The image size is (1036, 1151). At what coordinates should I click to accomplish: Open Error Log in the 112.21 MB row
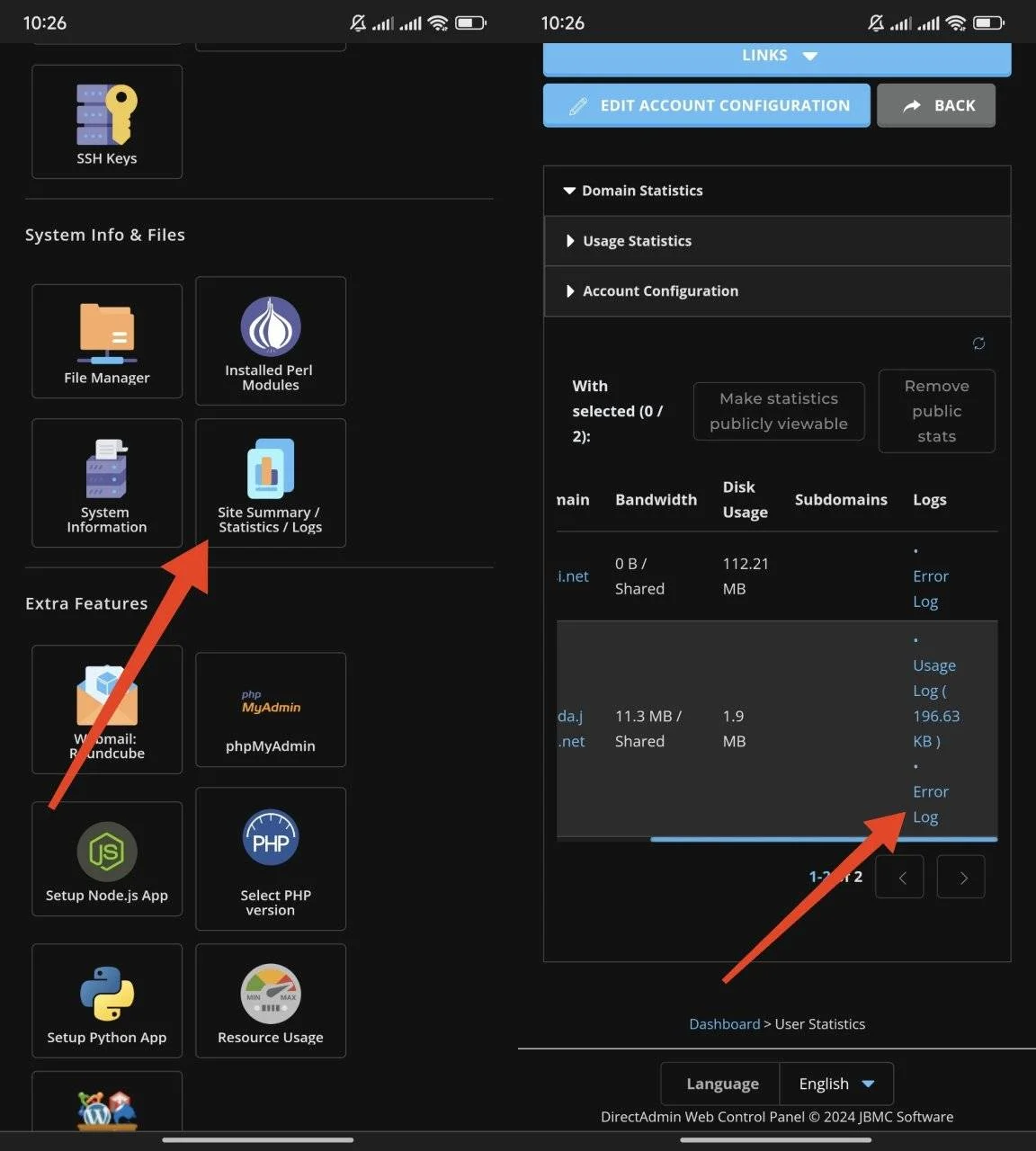pos(931,589)
